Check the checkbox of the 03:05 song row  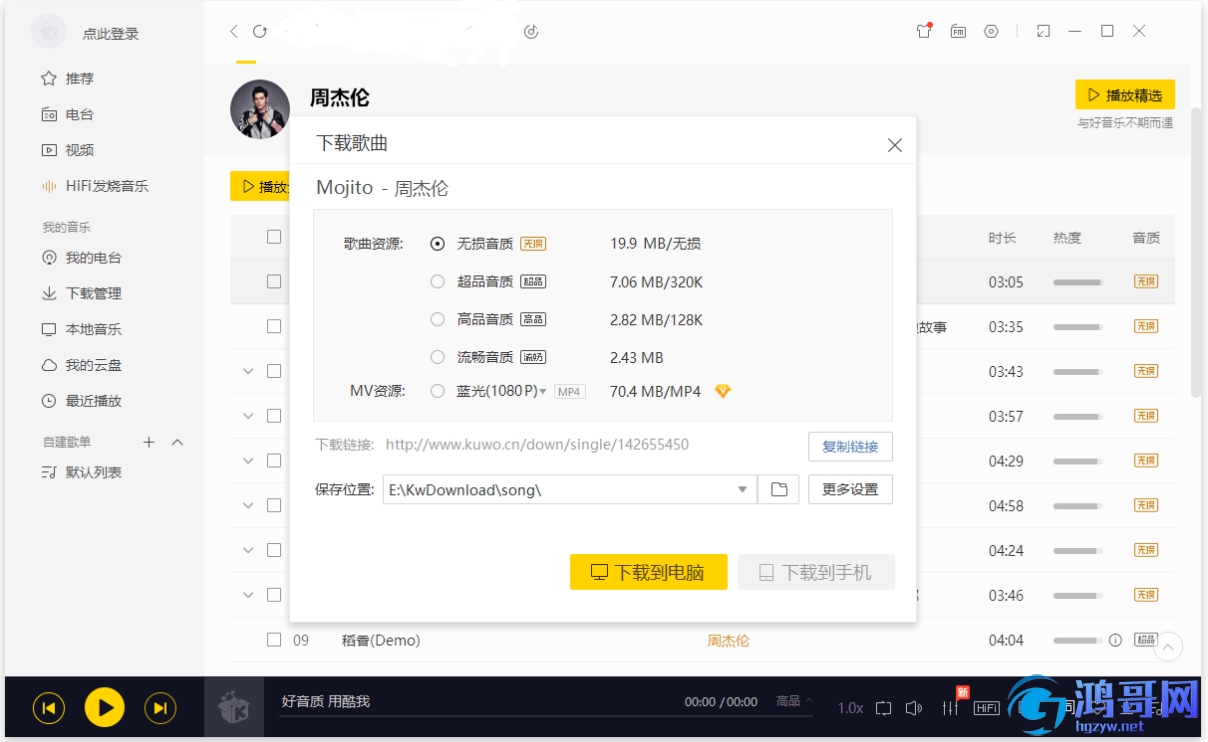pos(274,282)
